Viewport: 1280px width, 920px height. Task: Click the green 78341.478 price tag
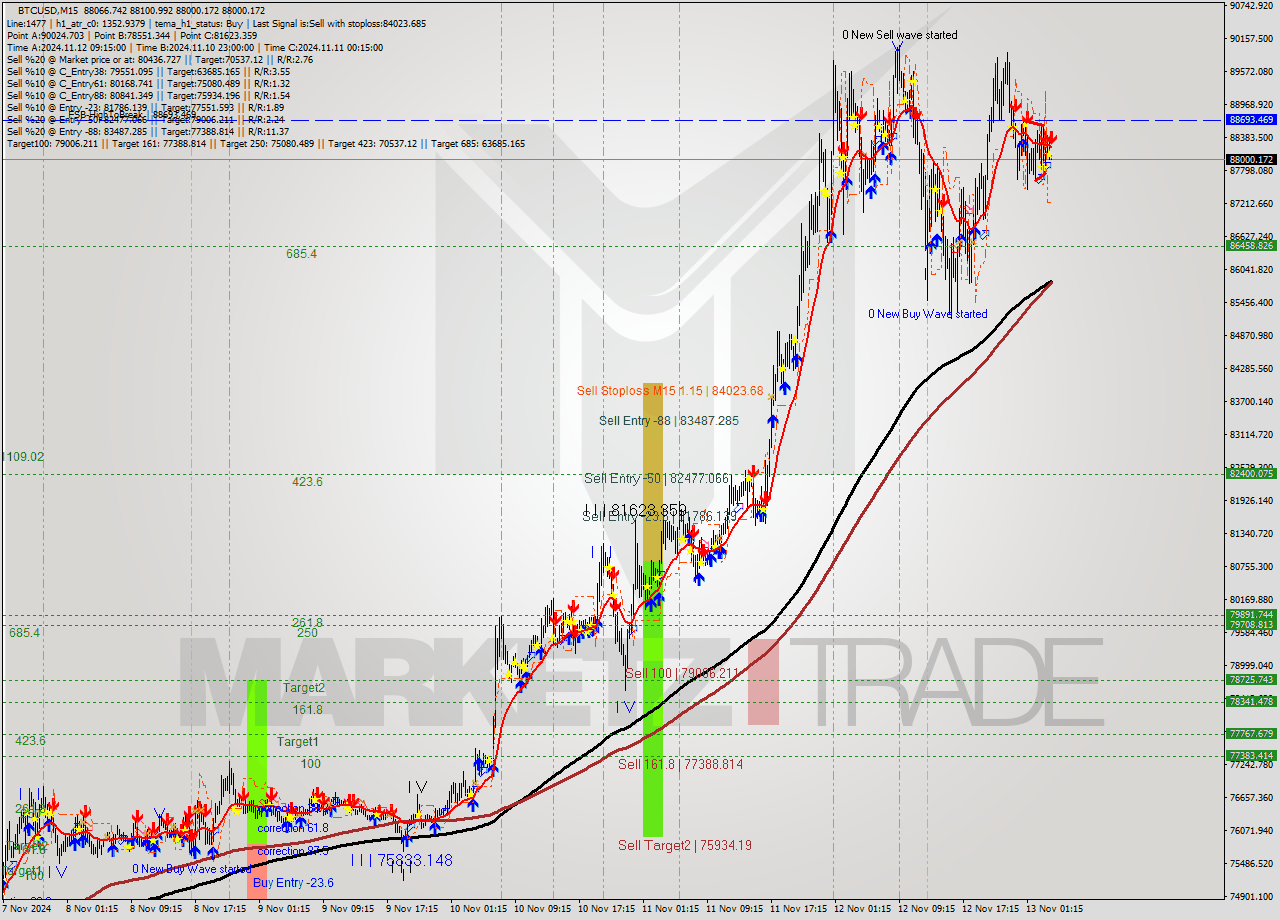pyautogui.click(x=1251, y=702)
